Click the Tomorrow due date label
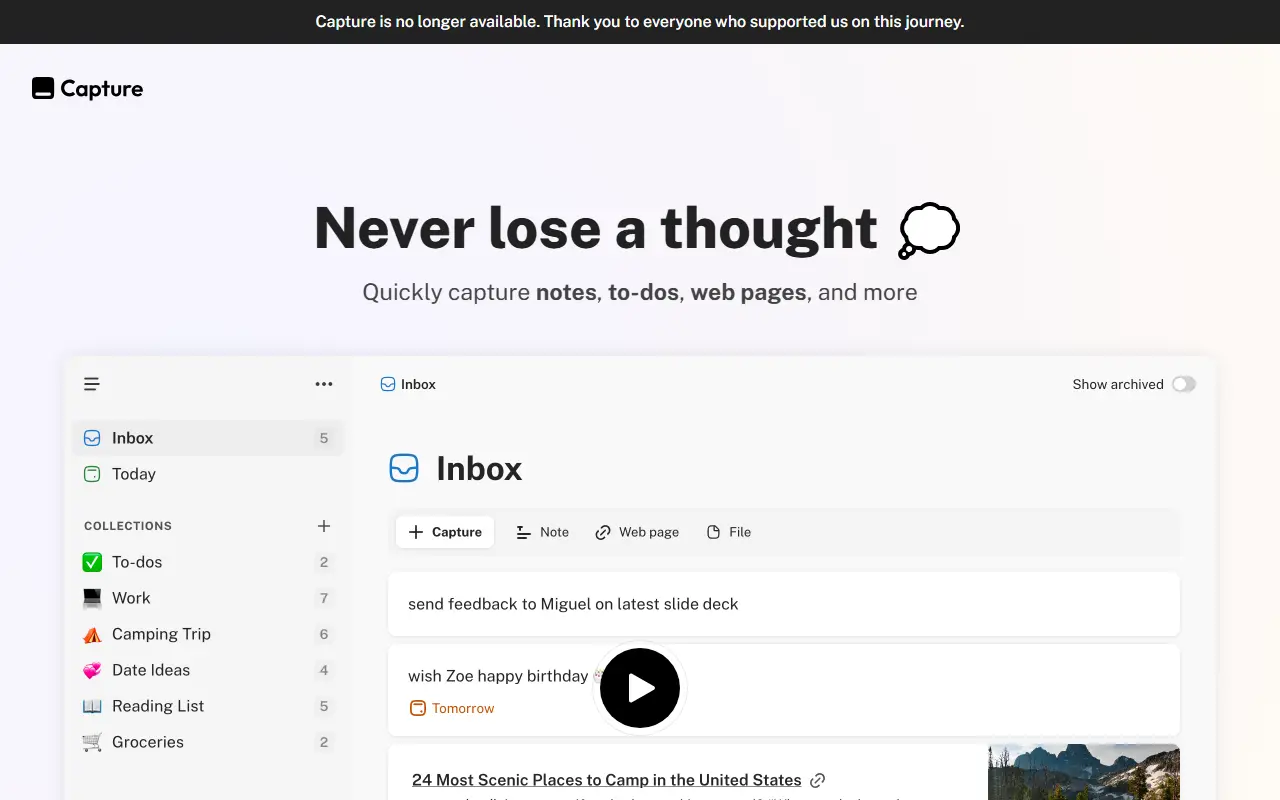Screen dimensions: 1280x800 [463, 708]
